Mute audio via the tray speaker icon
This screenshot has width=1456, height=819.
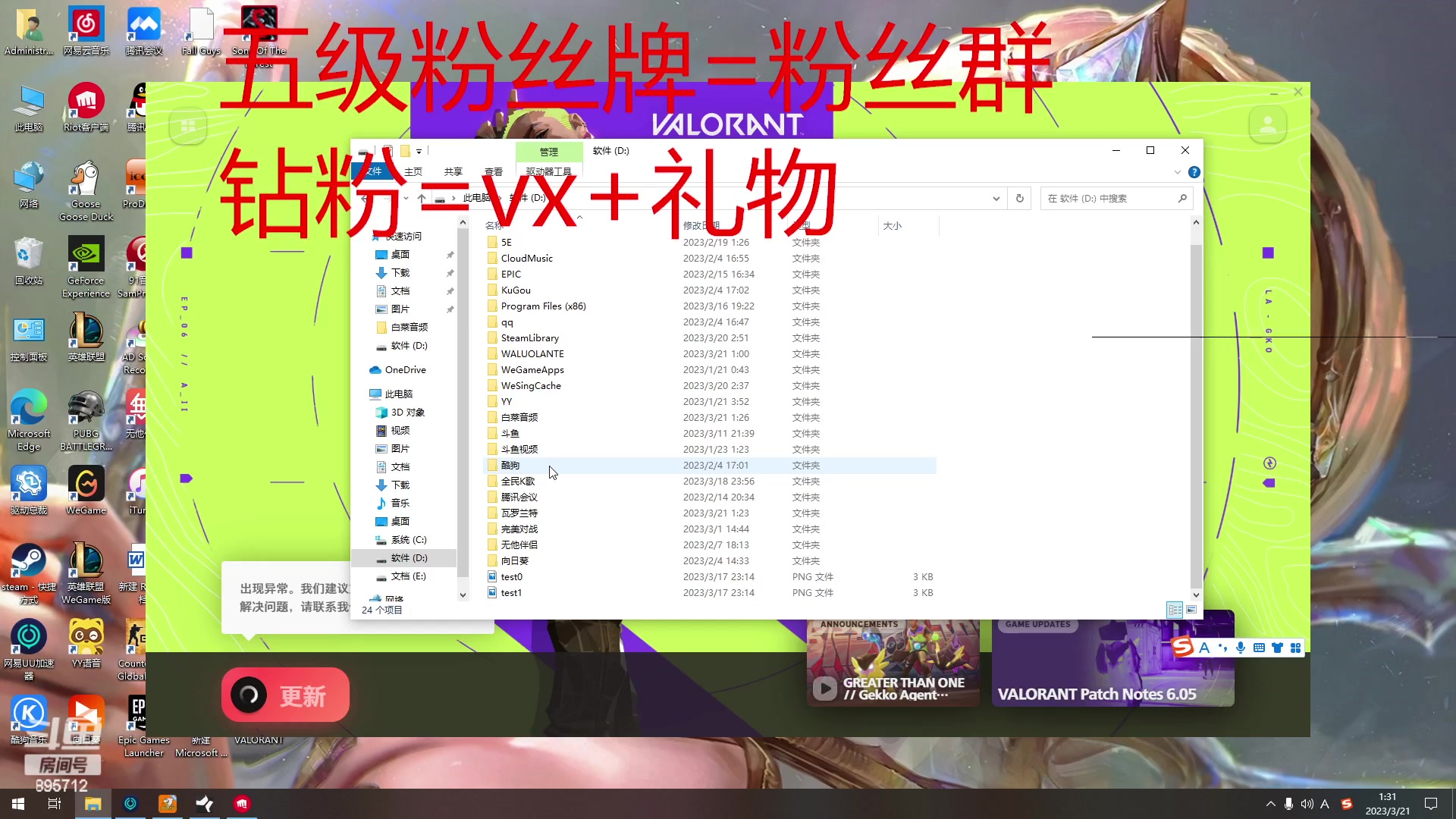pyautogui.click(x=1306, y=804)
